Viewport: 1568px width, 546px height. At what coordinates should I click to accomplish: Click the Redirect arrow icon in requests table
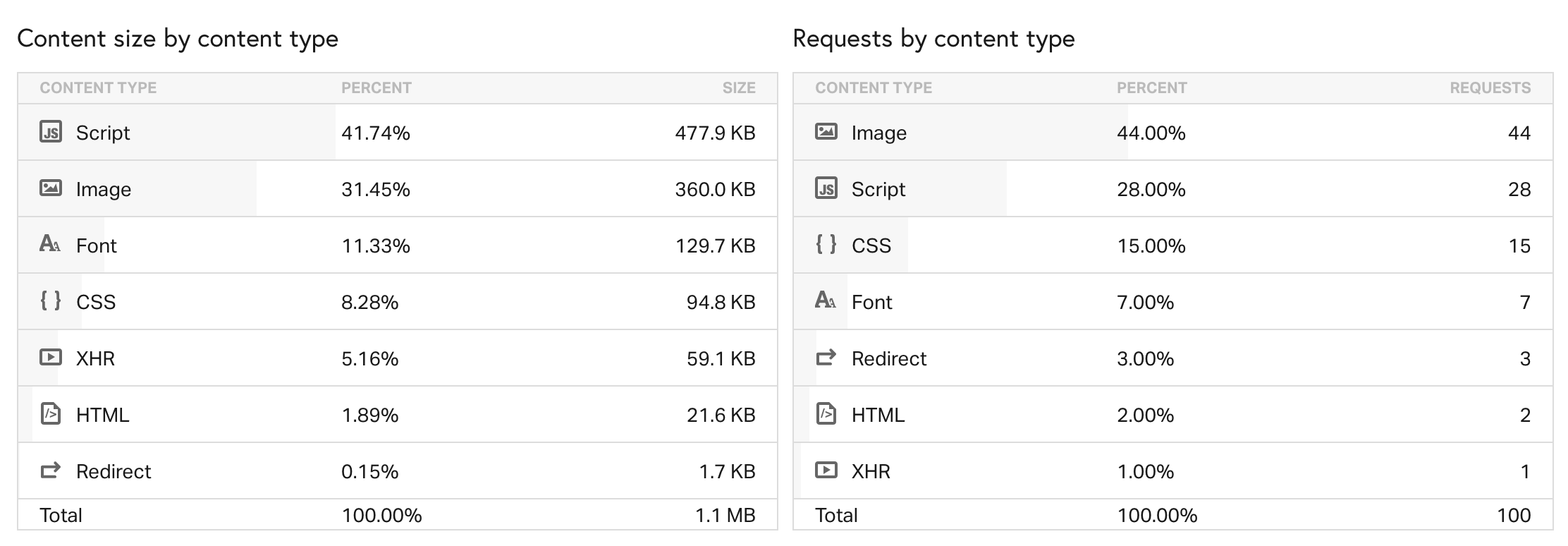point(826,358)
